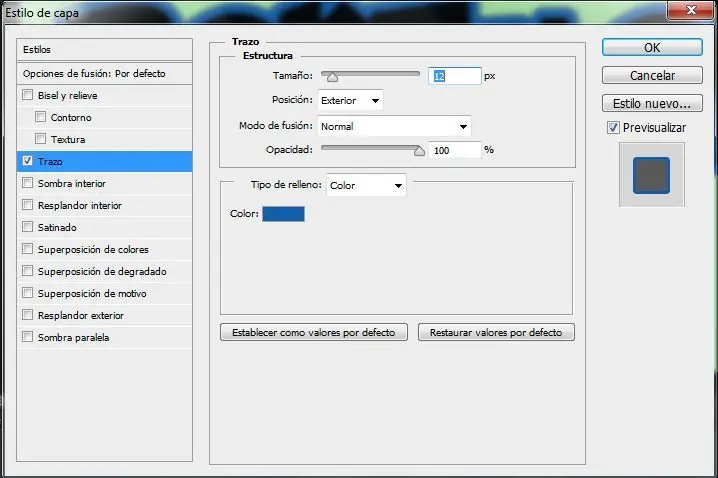Click the style preview thumbnail

click(x=652, y=174)
